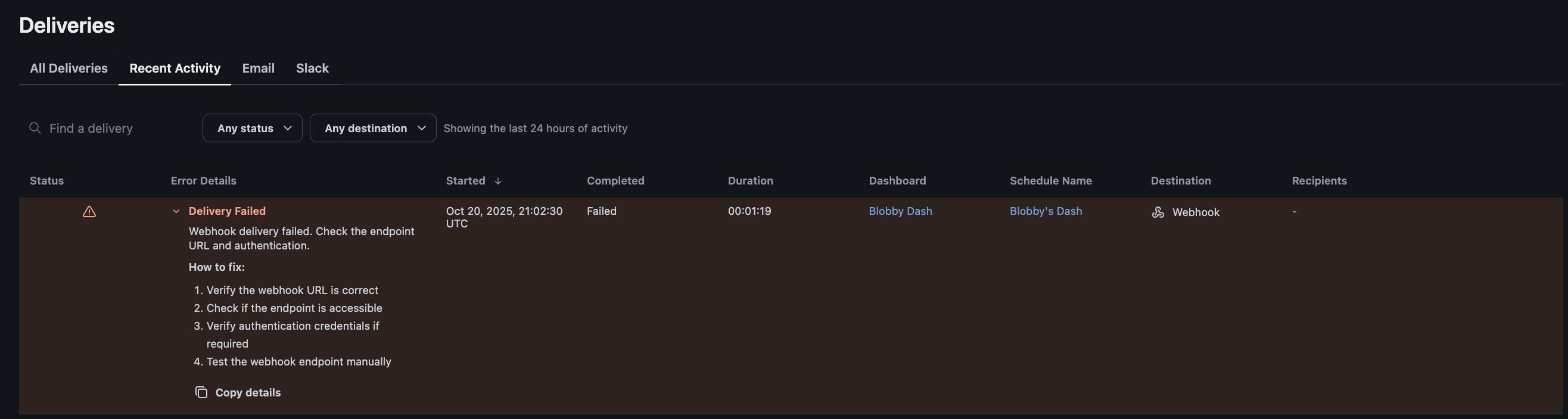1568x419 pixels.
Task: Click the Status column header
Action: 47,180
